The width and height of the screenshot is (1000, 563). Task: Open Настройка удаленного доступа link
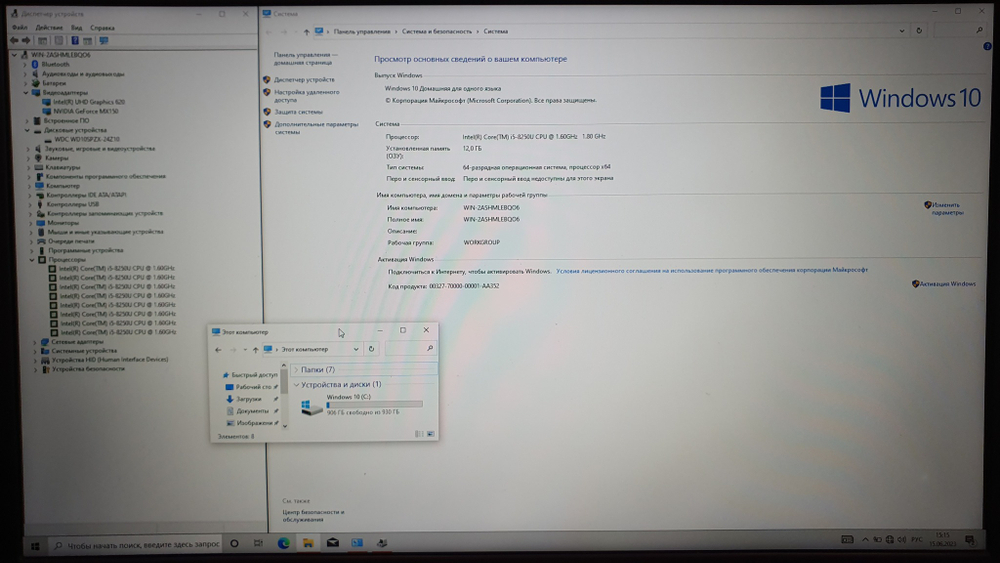307,96
